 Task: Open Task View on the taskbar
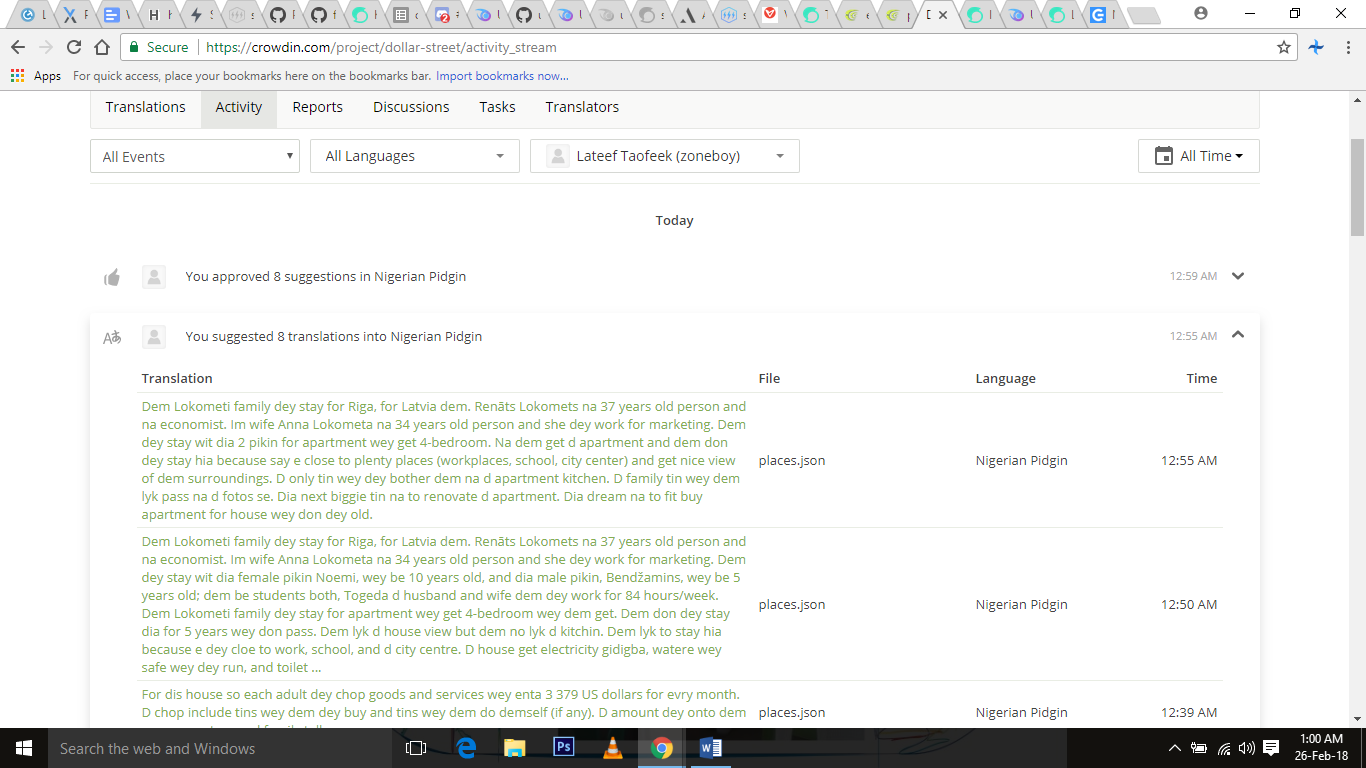tap(416, 748)
